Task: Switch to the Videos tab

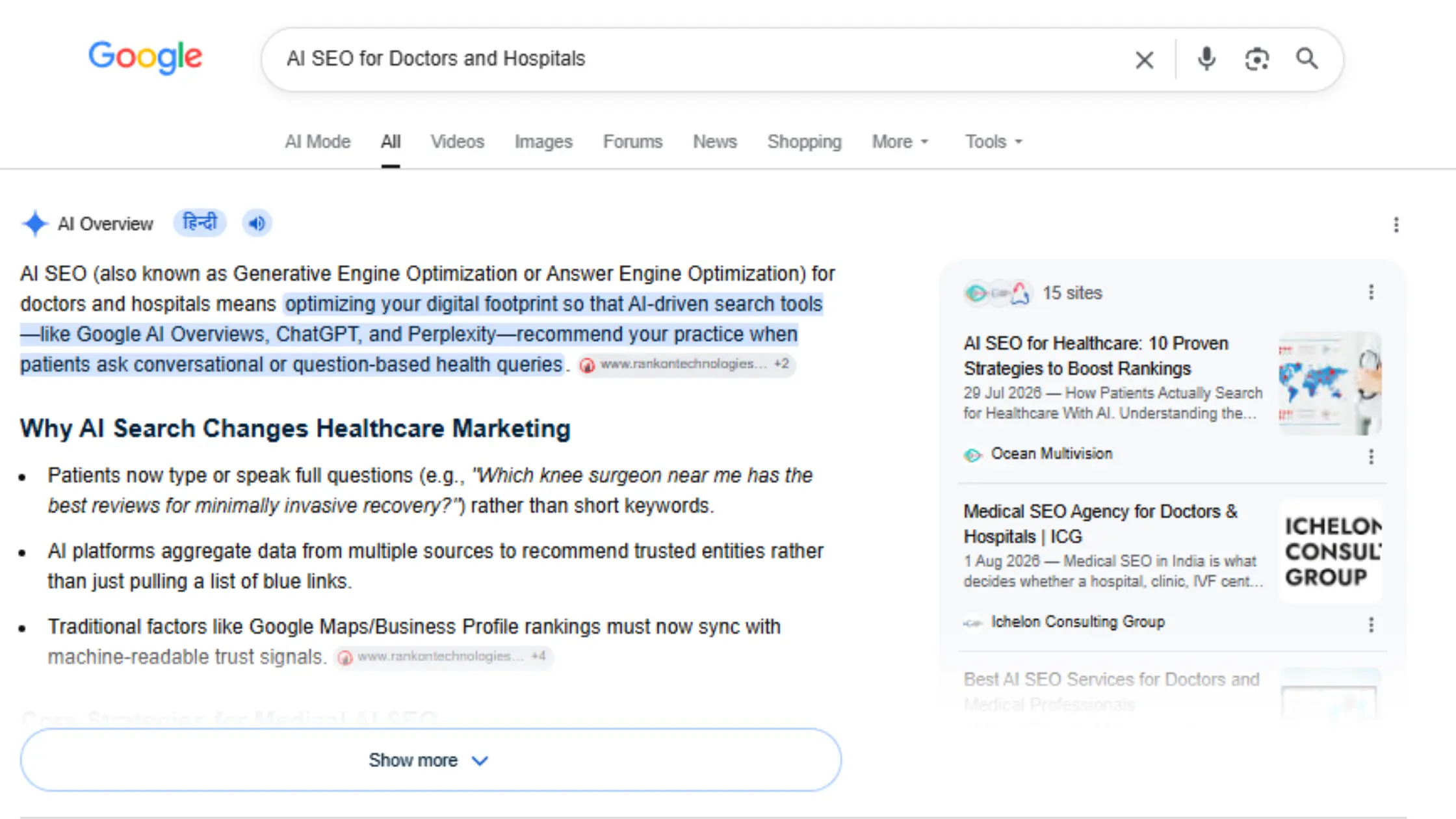Action: pos(458,142)
